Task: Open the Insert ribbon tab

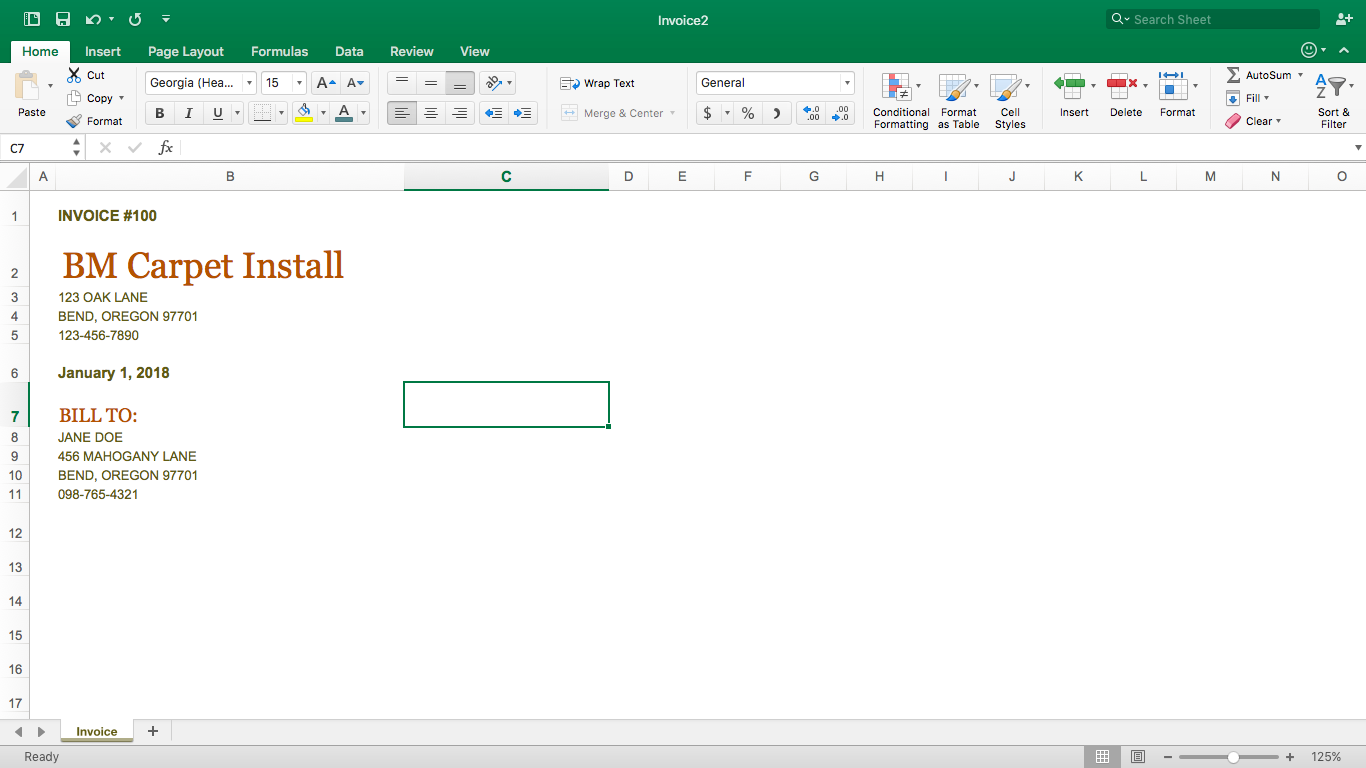Action: click(x=103, y=51)
